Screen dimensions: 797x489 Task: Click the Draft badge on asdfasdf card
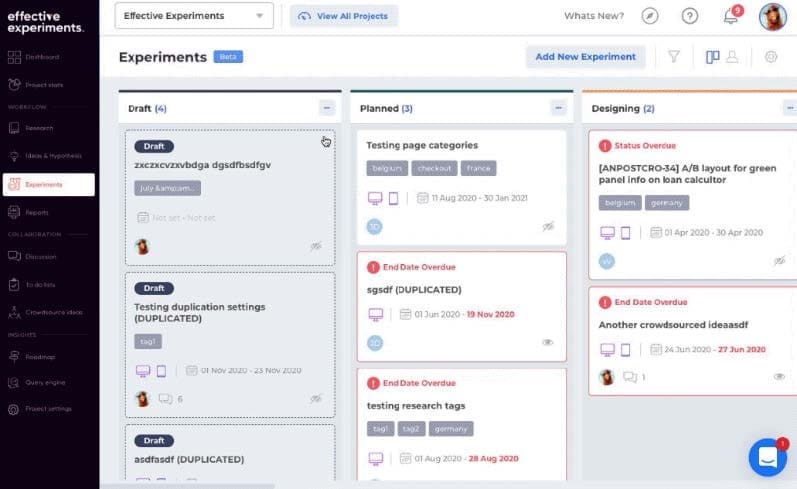pyautogui.click(x=154, y=441)
